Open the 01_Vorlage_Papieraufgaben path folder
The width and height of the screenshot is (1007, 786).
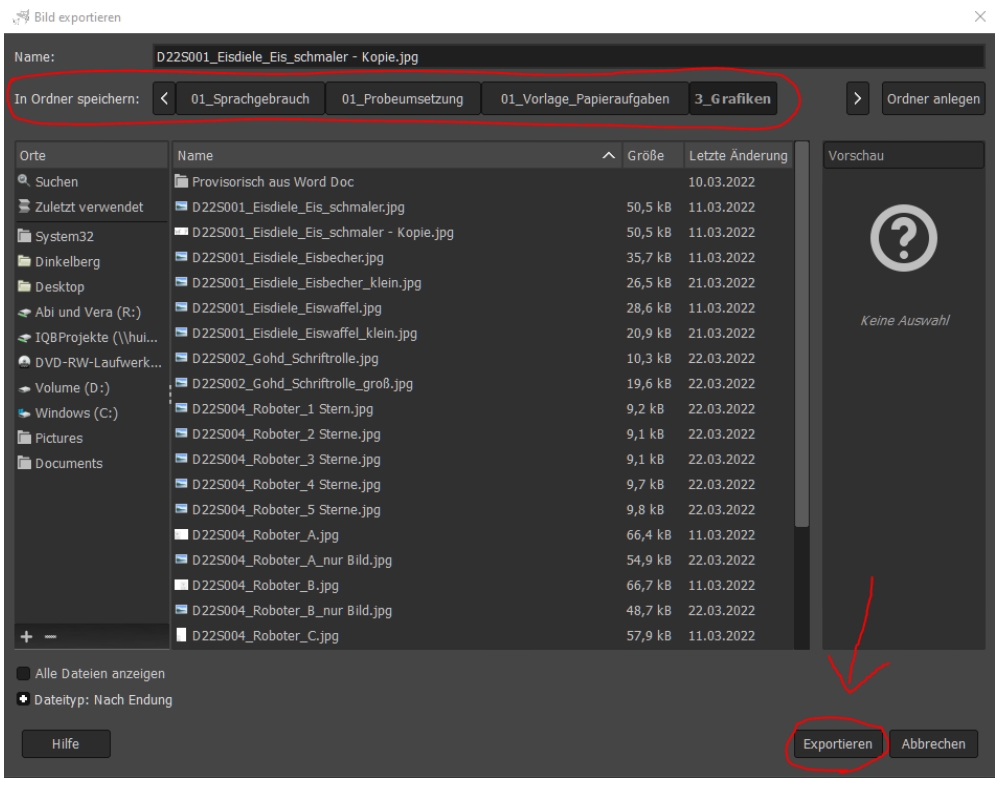point(584,98)
